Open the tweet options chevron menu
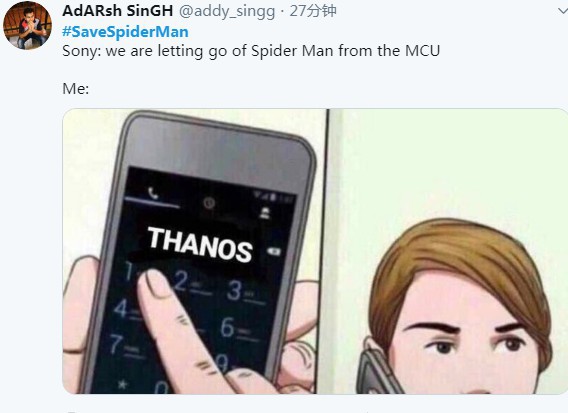This screenshot has width=568, height=413. pyautogui.click(x=563, y=11)
